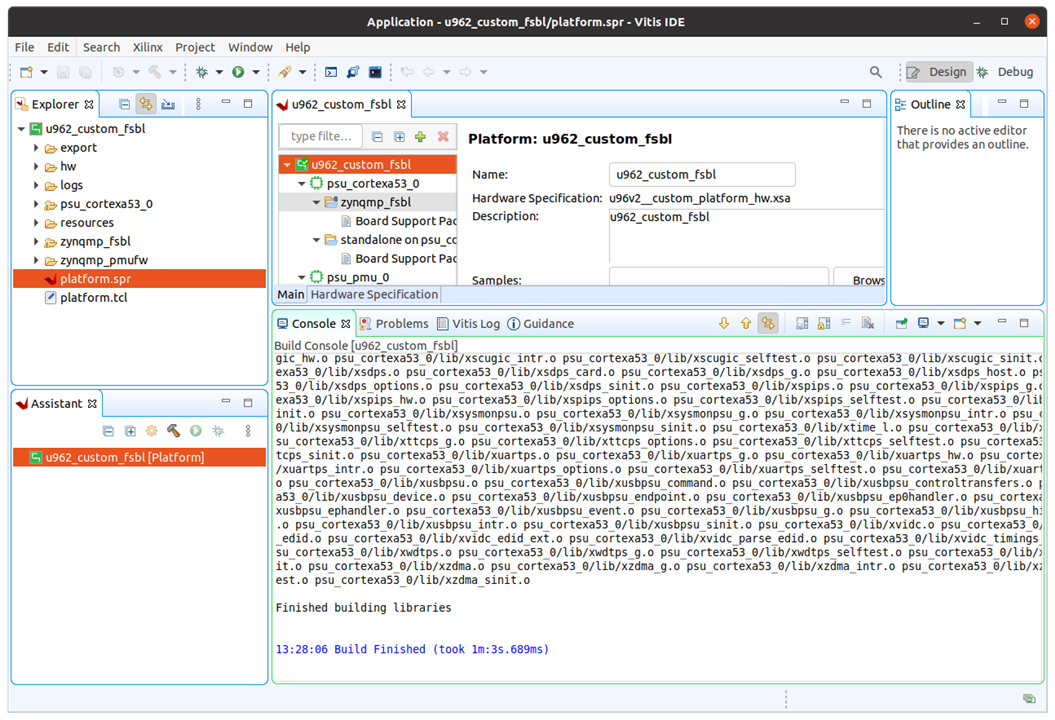Switch to Hardware Specification tab

pos(374,295)
